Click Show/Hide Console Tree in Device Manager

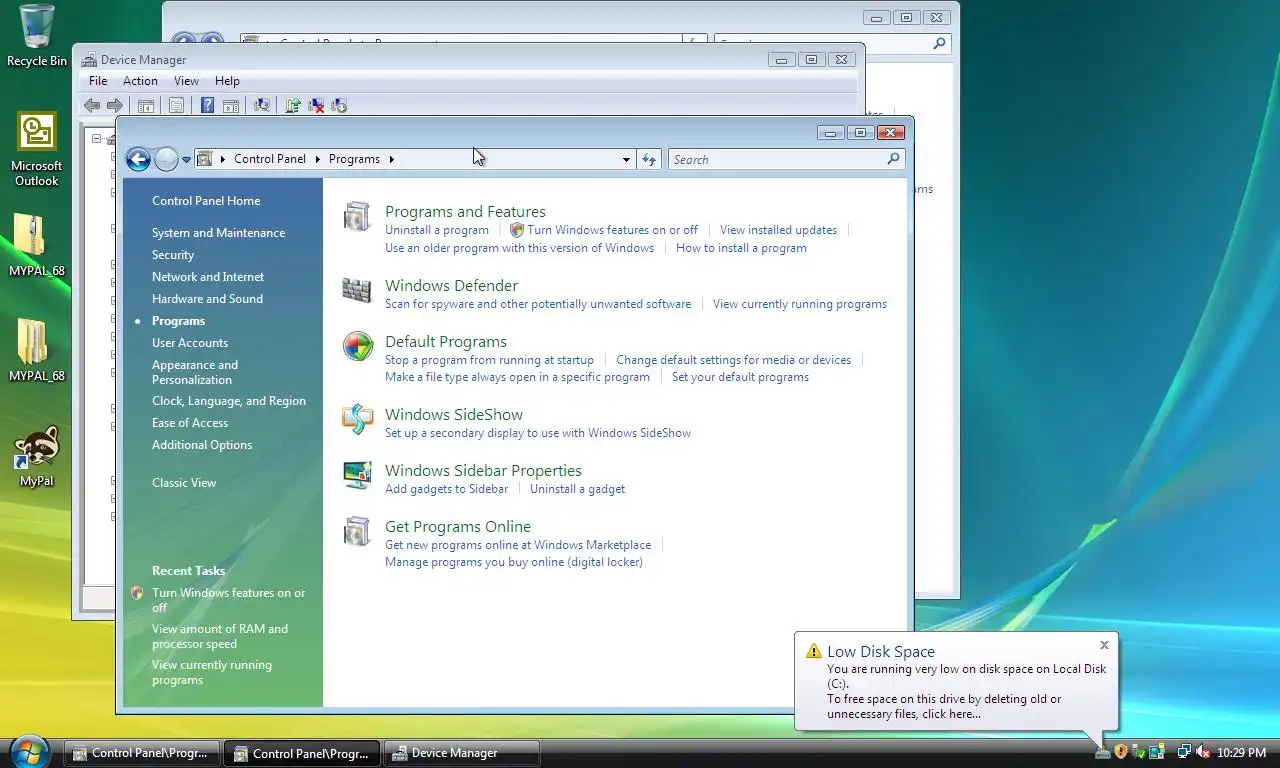[146, 105]
